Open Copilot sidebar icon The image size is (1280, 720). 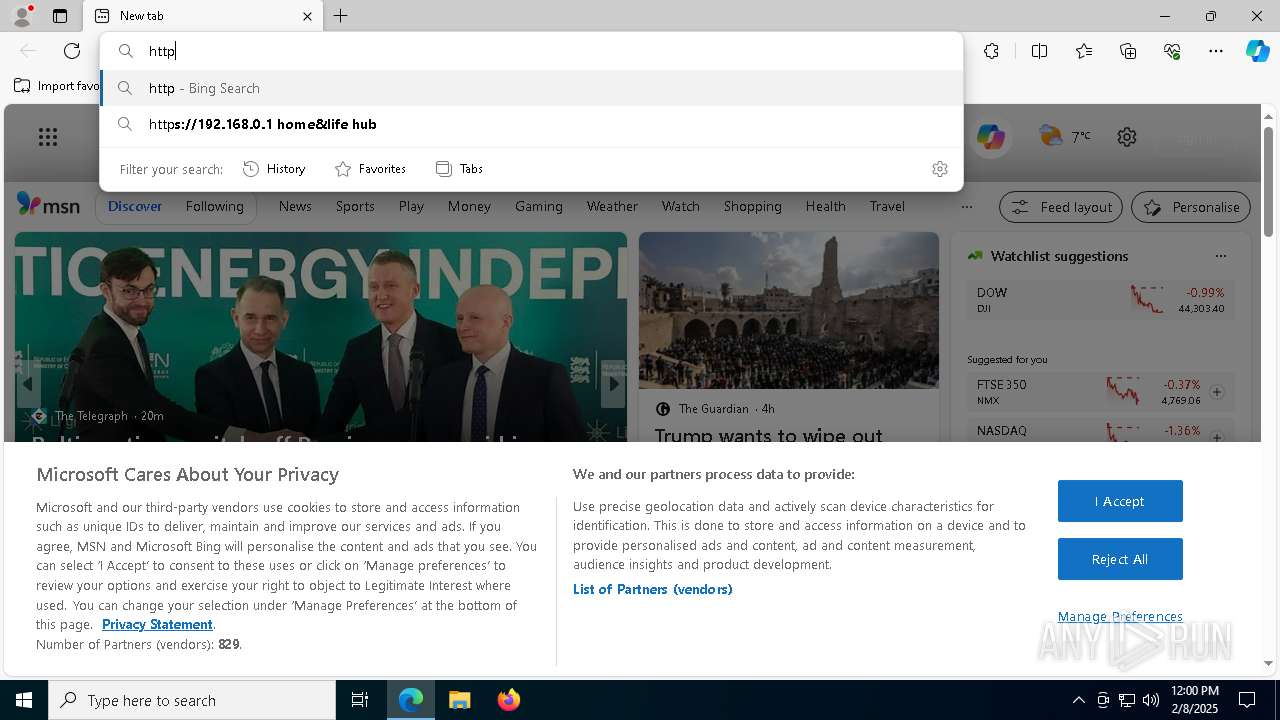[1258, 51]
